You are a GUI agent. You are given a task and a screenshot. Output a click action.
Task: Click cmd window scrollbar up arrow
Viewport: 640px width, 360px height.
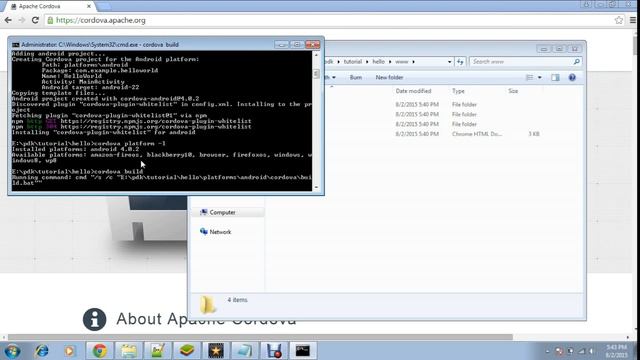coord(316,54)
